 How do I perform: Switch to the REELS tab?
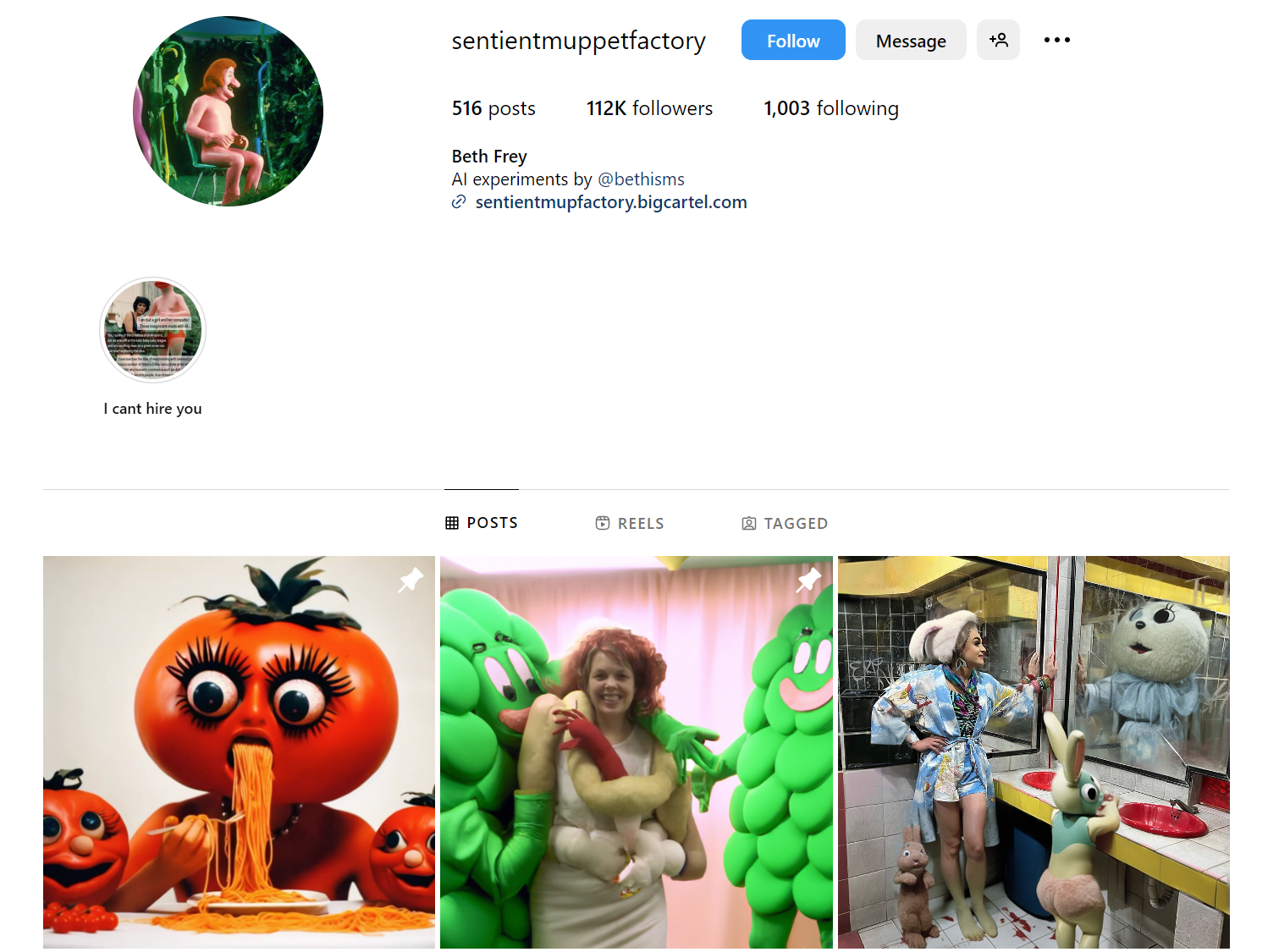630,523
